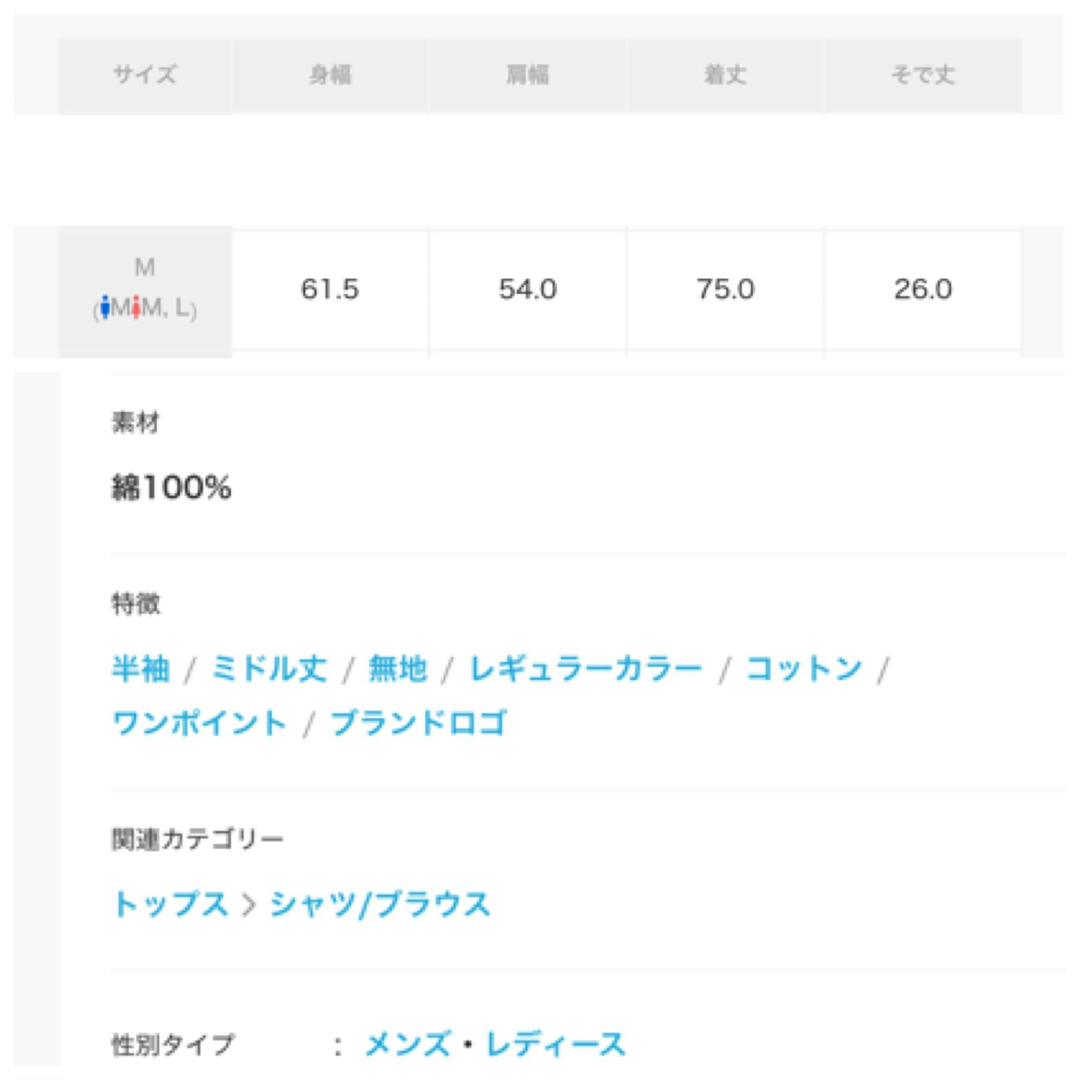1080x1080 pixels.
Task: Open the 半袖 feature link
Action: (x=141, y=669)
